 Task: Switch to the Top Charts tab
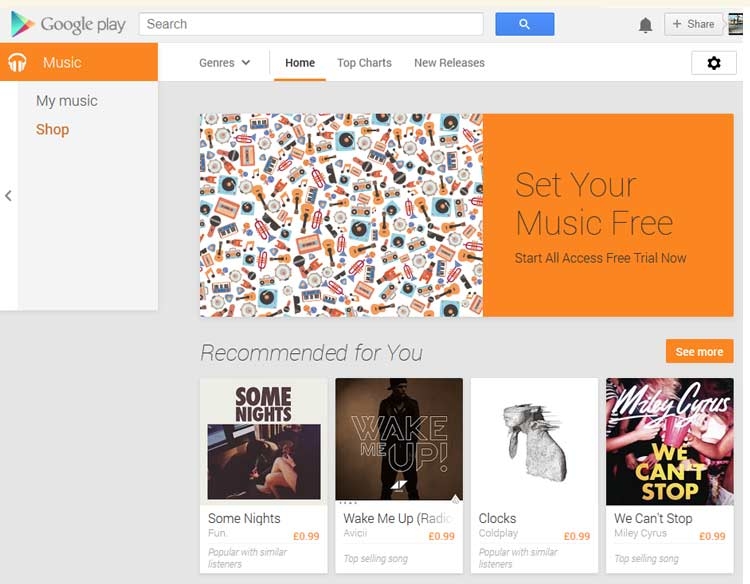pyautogui.click(x=364, y=63)
